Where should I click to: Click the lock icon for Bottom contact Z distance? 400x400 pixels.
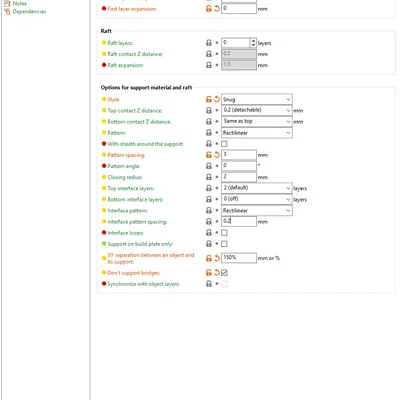pyautogui.click(x=209, y=121)
